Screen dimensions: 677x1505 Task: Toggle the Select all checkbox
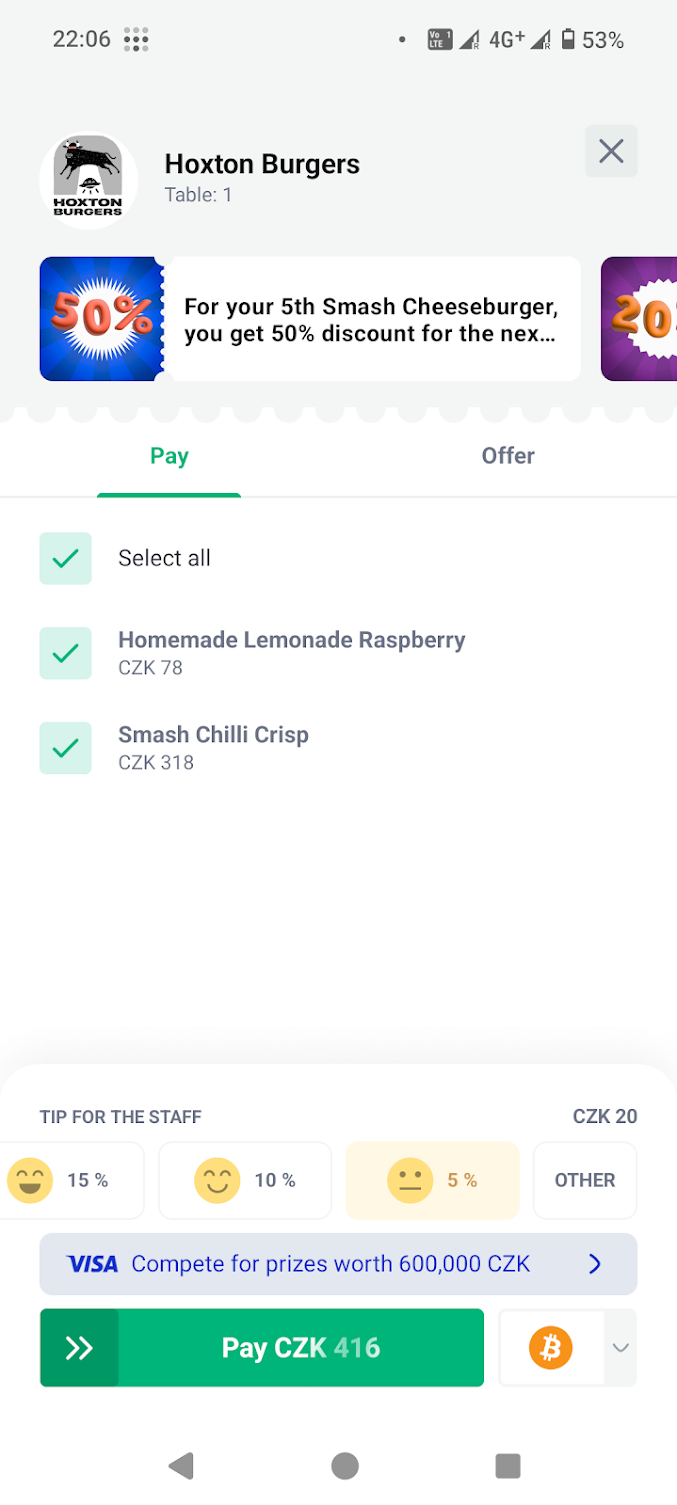click(x=66, y=558)
